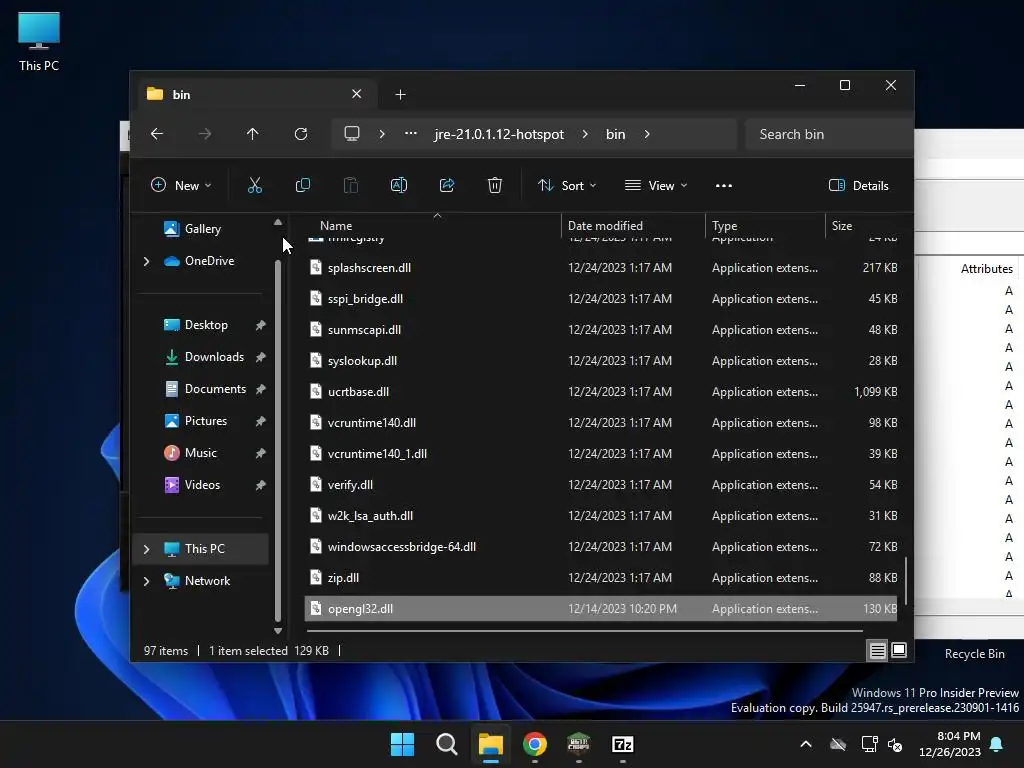Click the bin breadcrumb segment
The width and height of the screenshot is (1024, 768).
pos(615,134)
